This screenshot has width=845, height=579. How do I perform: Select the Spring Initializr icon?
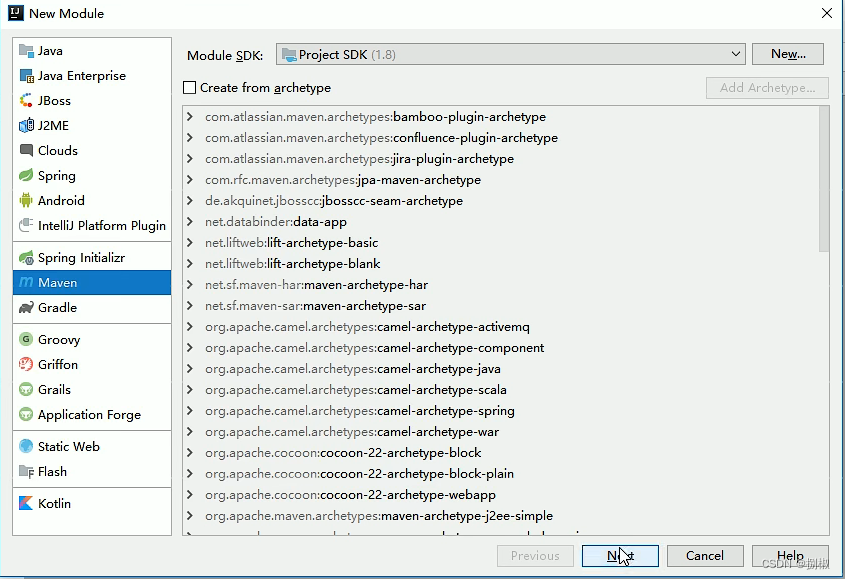[x=26, y=258]
